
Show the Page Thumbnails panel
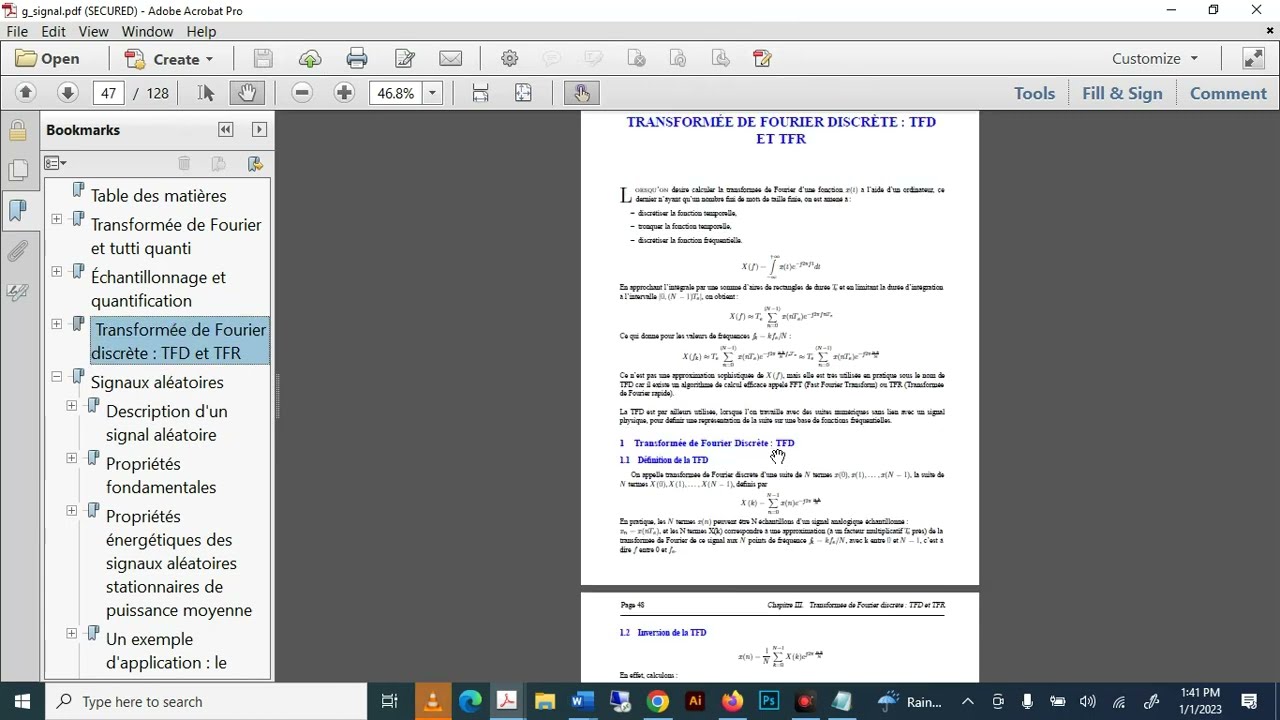[x=17, y=170]
